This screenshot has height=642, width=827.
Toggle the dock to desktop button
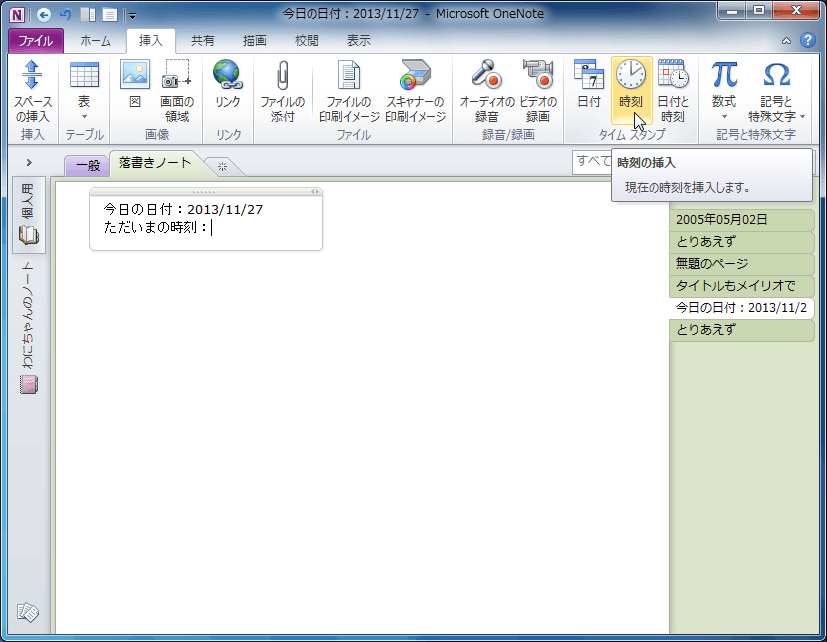tap(88, 15)
